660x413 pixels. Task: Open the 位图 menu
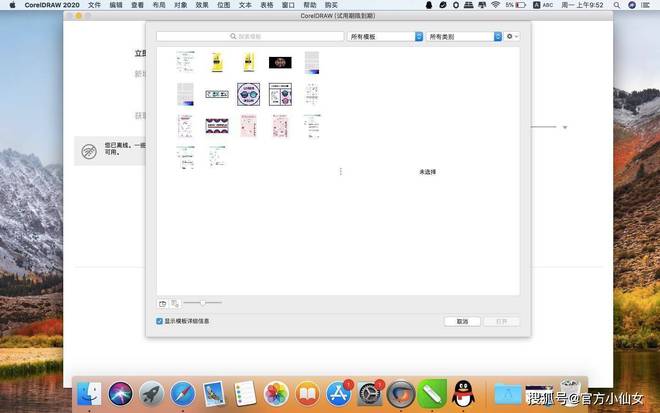224,5
